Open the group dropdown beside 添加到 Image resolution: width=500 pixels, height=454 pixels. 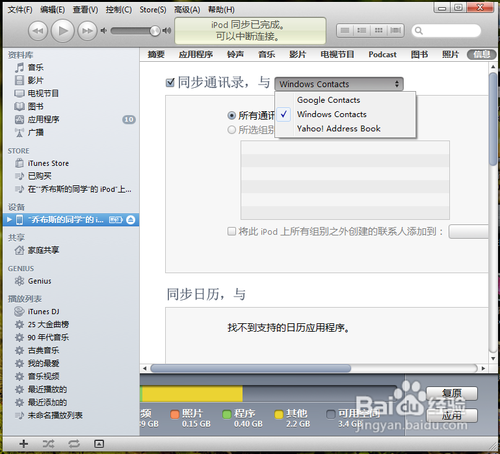click(x=469, y=232)
